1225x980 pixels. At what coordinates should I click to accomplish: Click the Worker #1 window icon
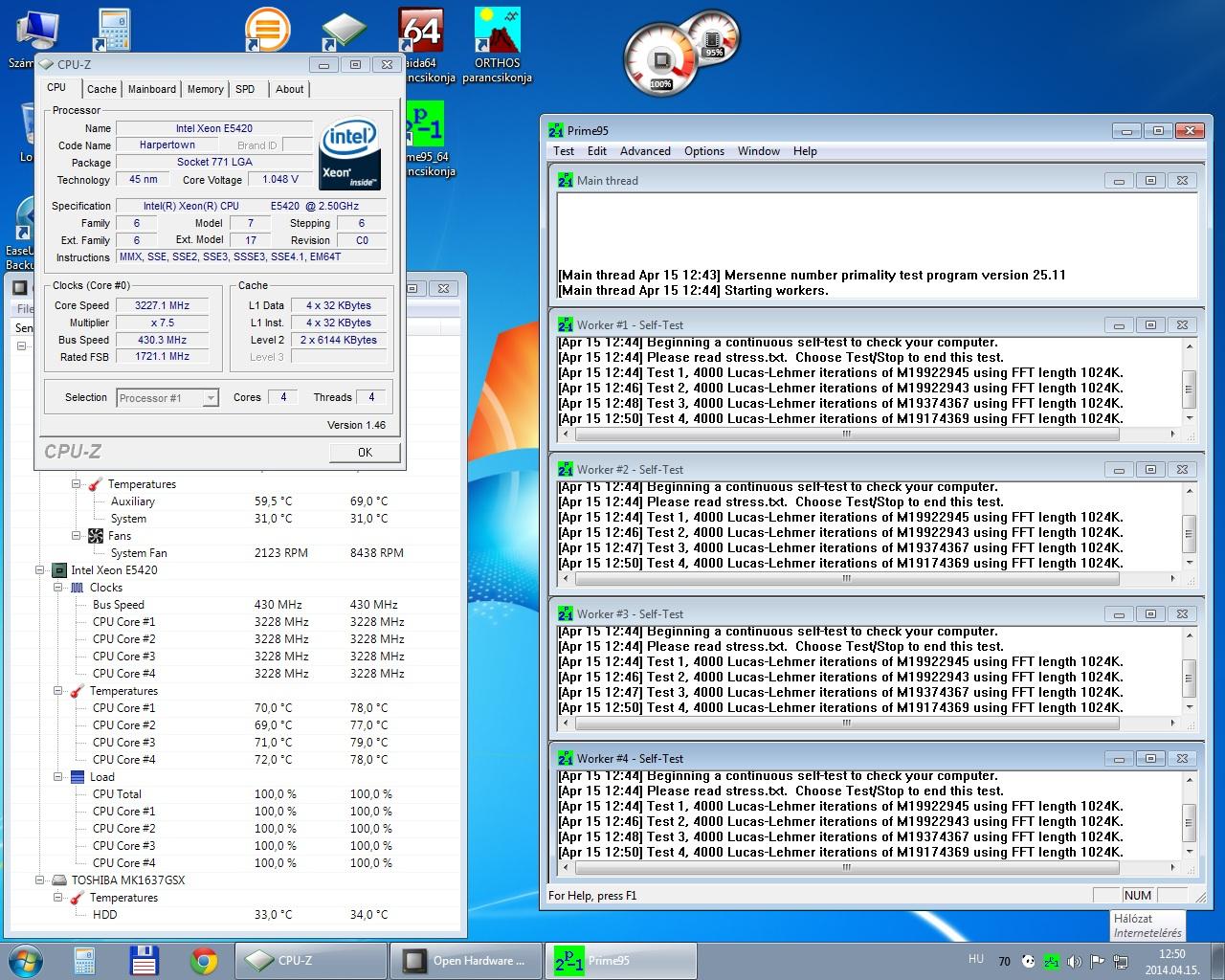(x=566, y=324)
